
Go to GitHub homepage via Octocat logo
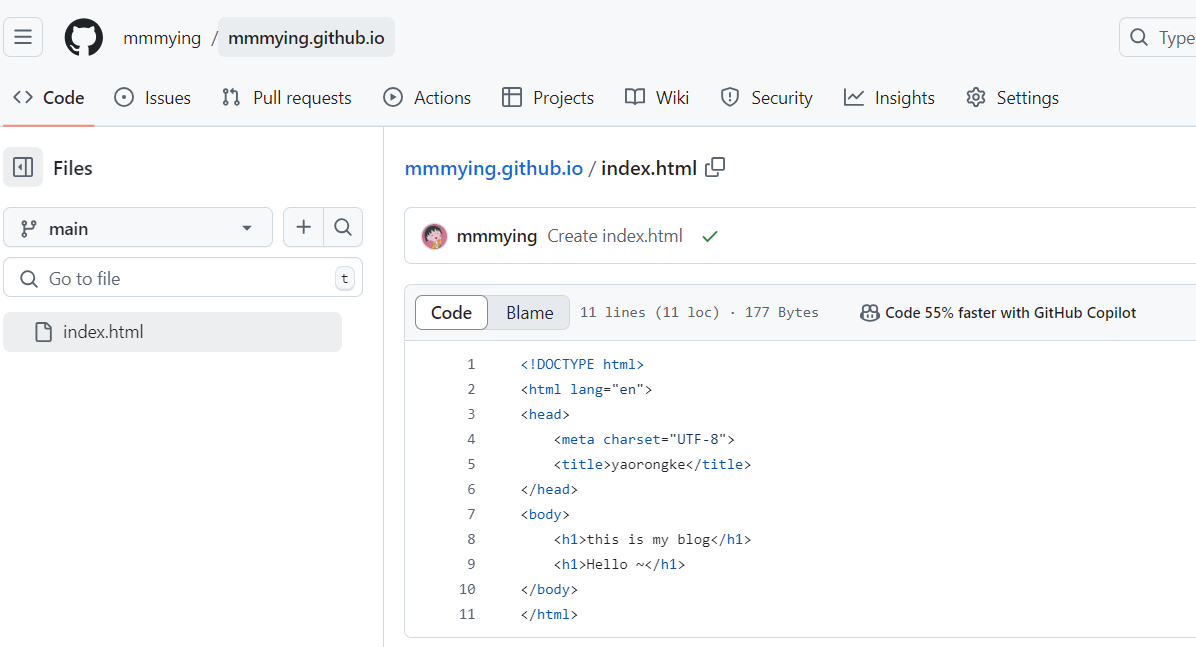tap(83, 37)
